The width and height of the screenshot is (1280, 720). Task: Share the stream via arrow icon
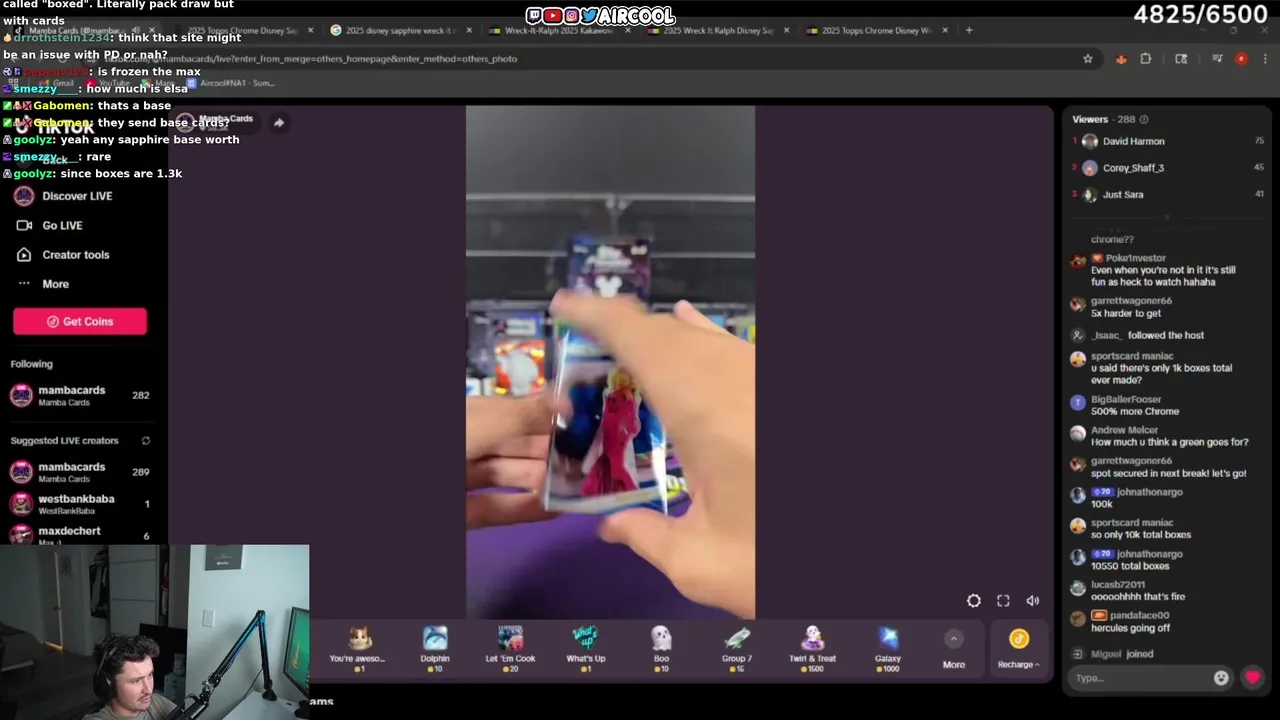(279, 123)
